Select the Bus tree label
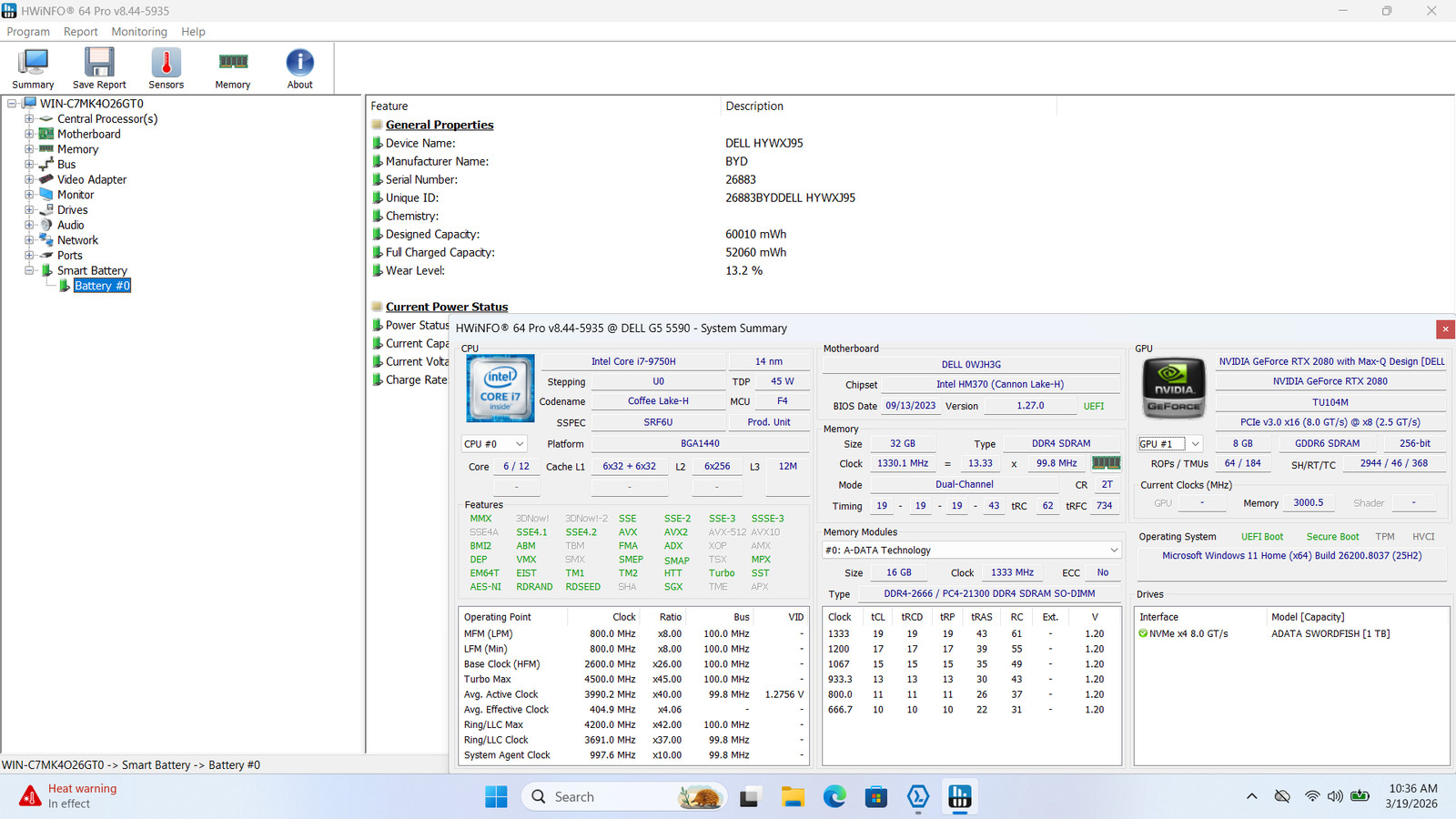This screenshot has width=1456, height=819. (66, 165)
